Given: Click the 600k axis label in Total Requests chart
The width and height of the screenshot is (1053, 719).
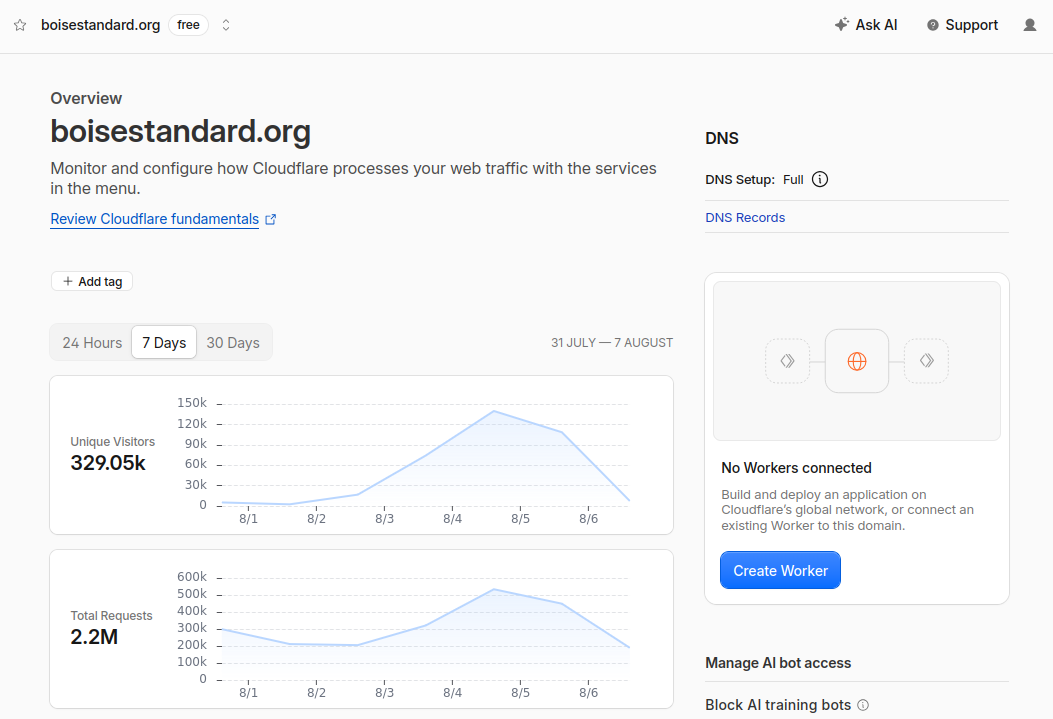Looking at the screenshot, I should 192,577.
